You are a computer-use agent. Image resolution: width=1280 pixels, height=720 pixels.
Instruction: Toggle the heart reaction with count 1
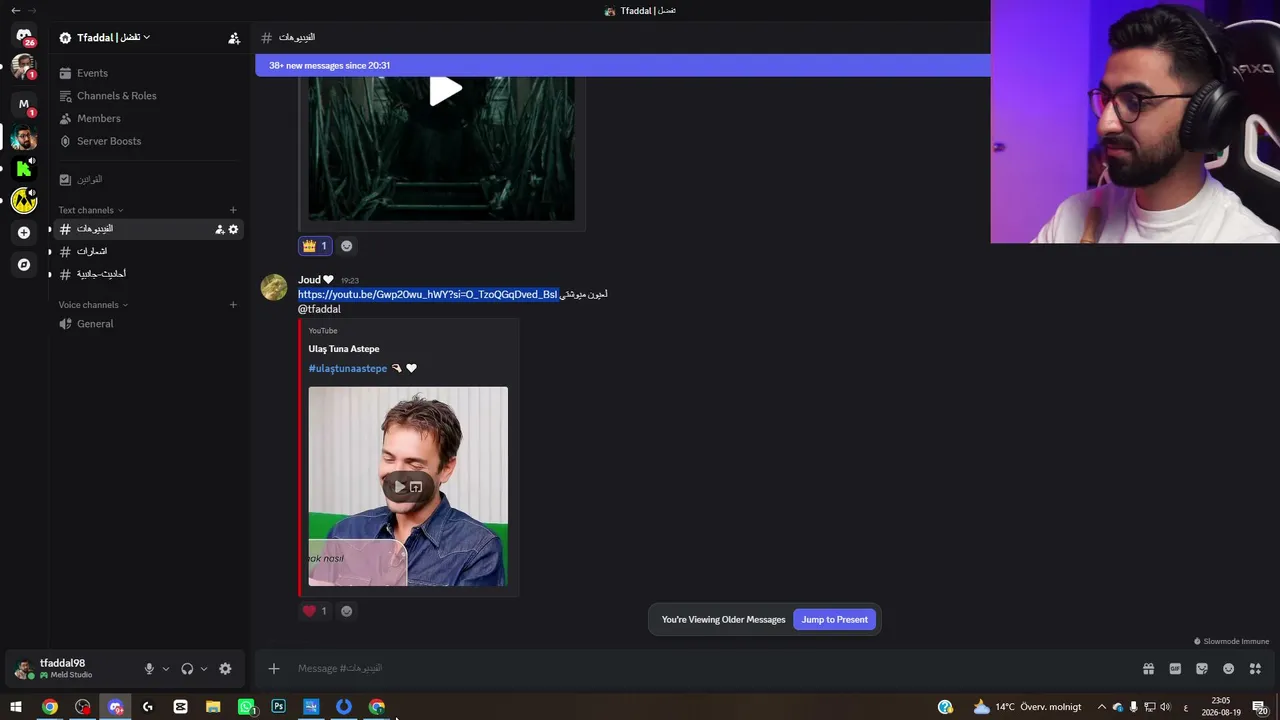pos(314,611)
